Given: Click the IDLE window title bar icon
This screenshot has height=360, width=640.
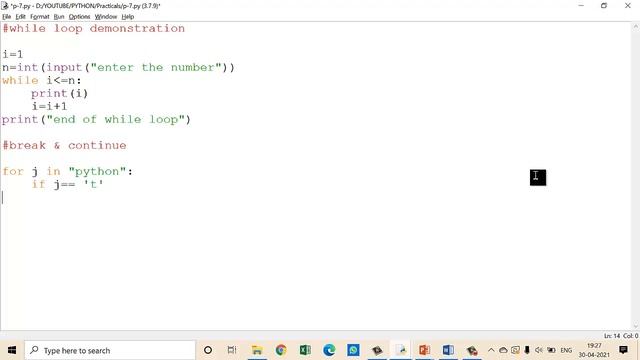Looking at the screenshot, I should (5, 6).
